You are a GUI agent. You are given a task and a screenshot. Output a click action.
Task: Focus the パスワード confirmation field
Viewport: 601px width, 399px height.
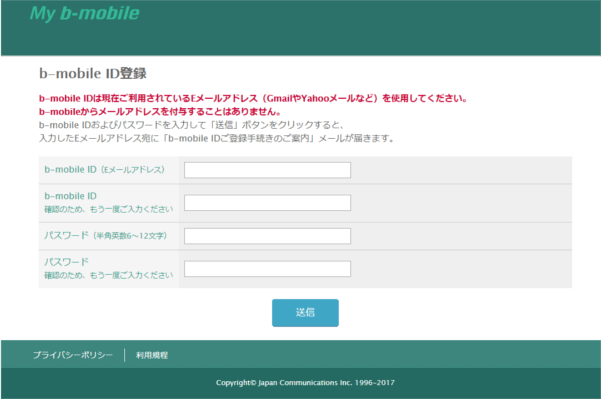click(x=267, y=269)
